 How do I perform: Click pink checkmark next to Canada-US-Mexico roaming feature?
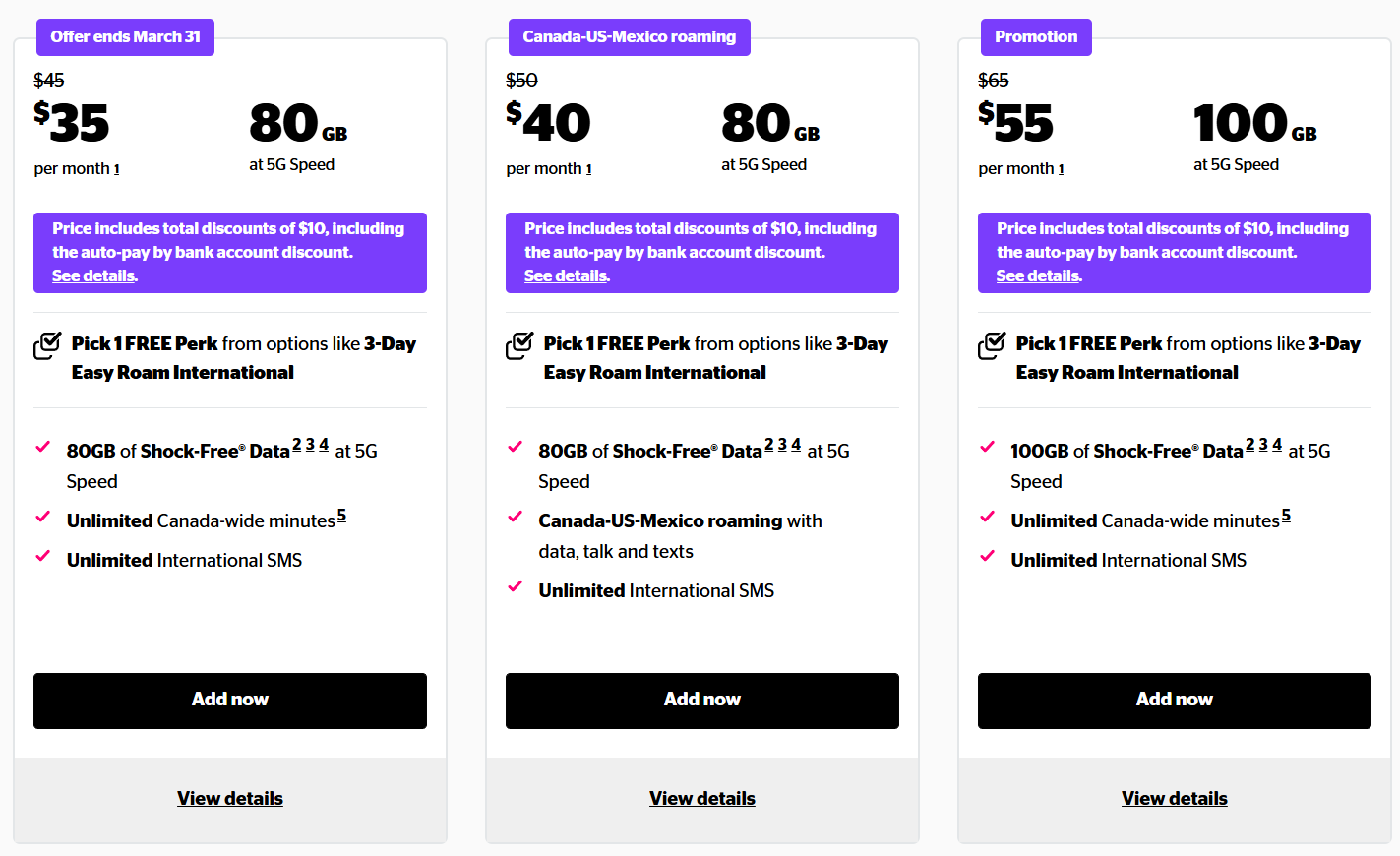(x=515, y=517)
